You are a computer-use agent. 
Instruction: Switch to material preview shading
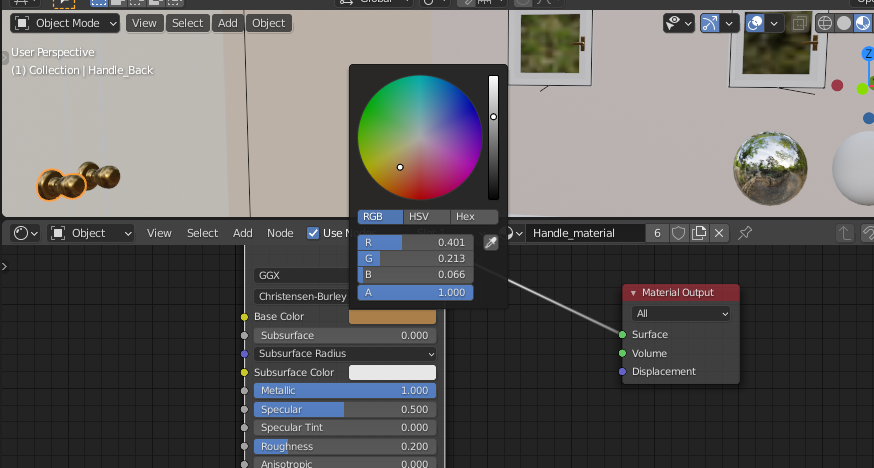click(863, 23)
